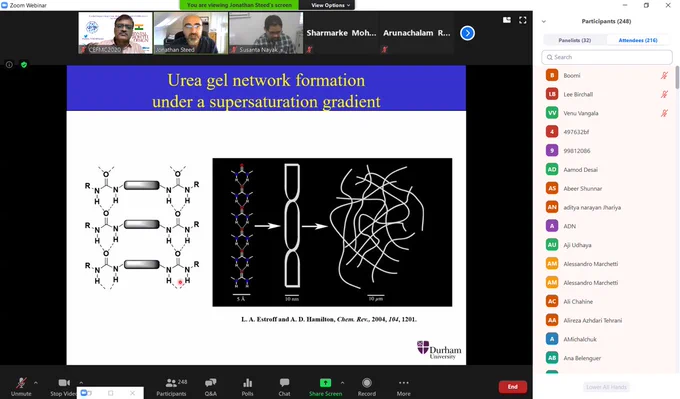Open the Q&A window

point(211,387)
